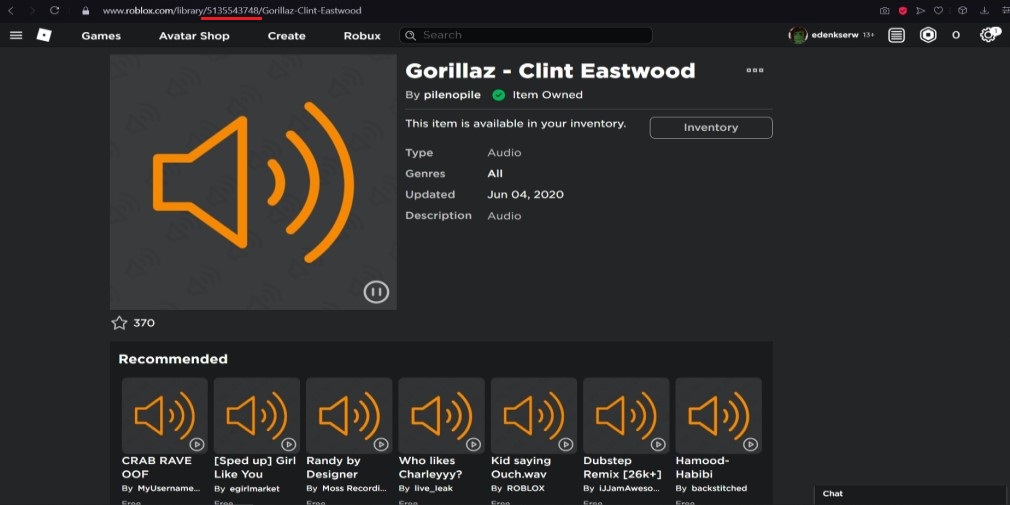
Task: Expand the Chat panel
Action: 908,494
